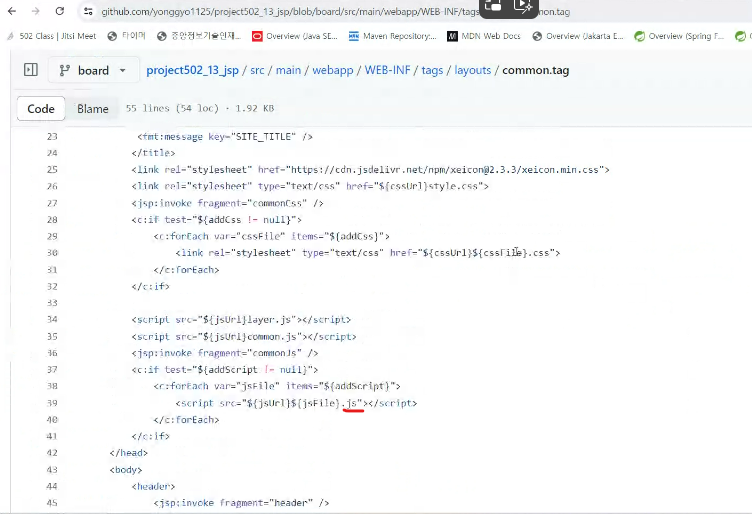The image size is (752, 514).
Task: Open Overview Java SE bookmark
Action: [295, 36]
